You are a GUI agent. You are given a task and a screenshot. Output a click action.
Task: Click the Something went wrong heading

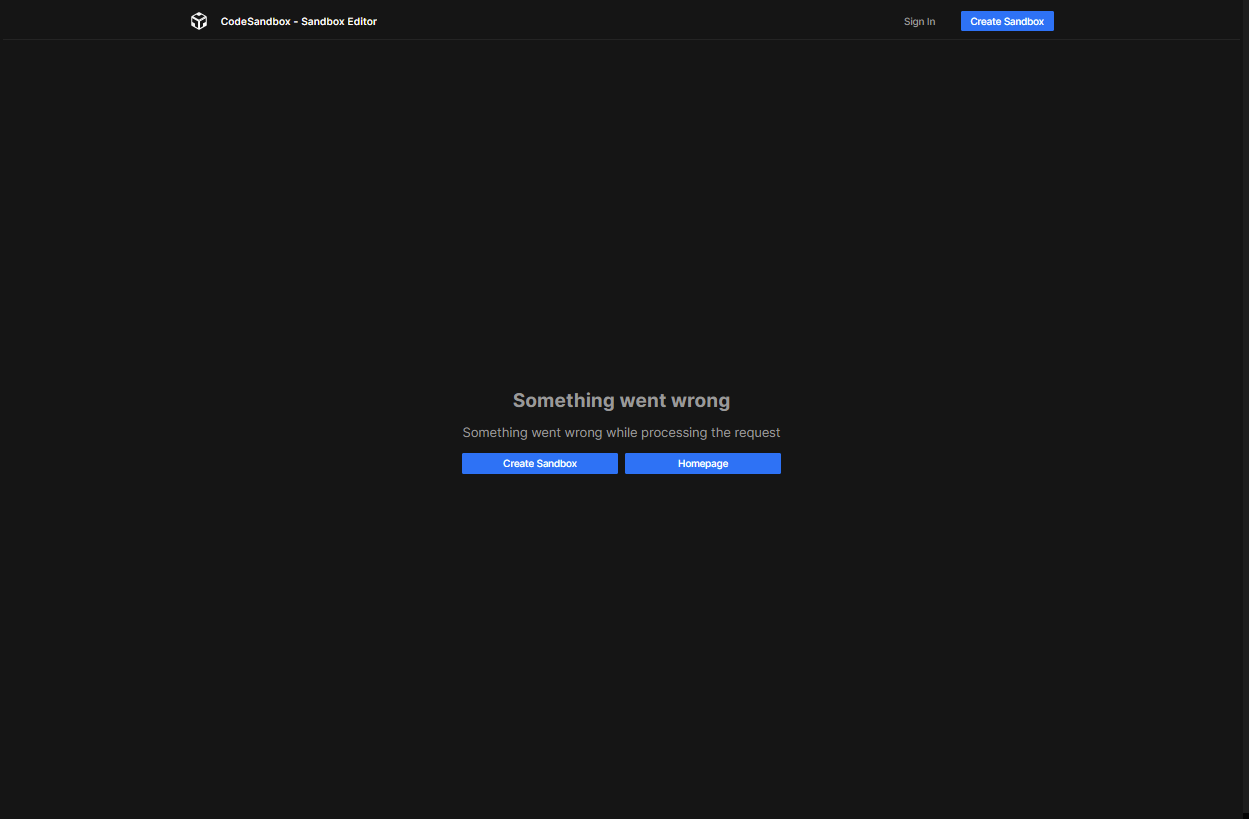[x=621, y=400]
